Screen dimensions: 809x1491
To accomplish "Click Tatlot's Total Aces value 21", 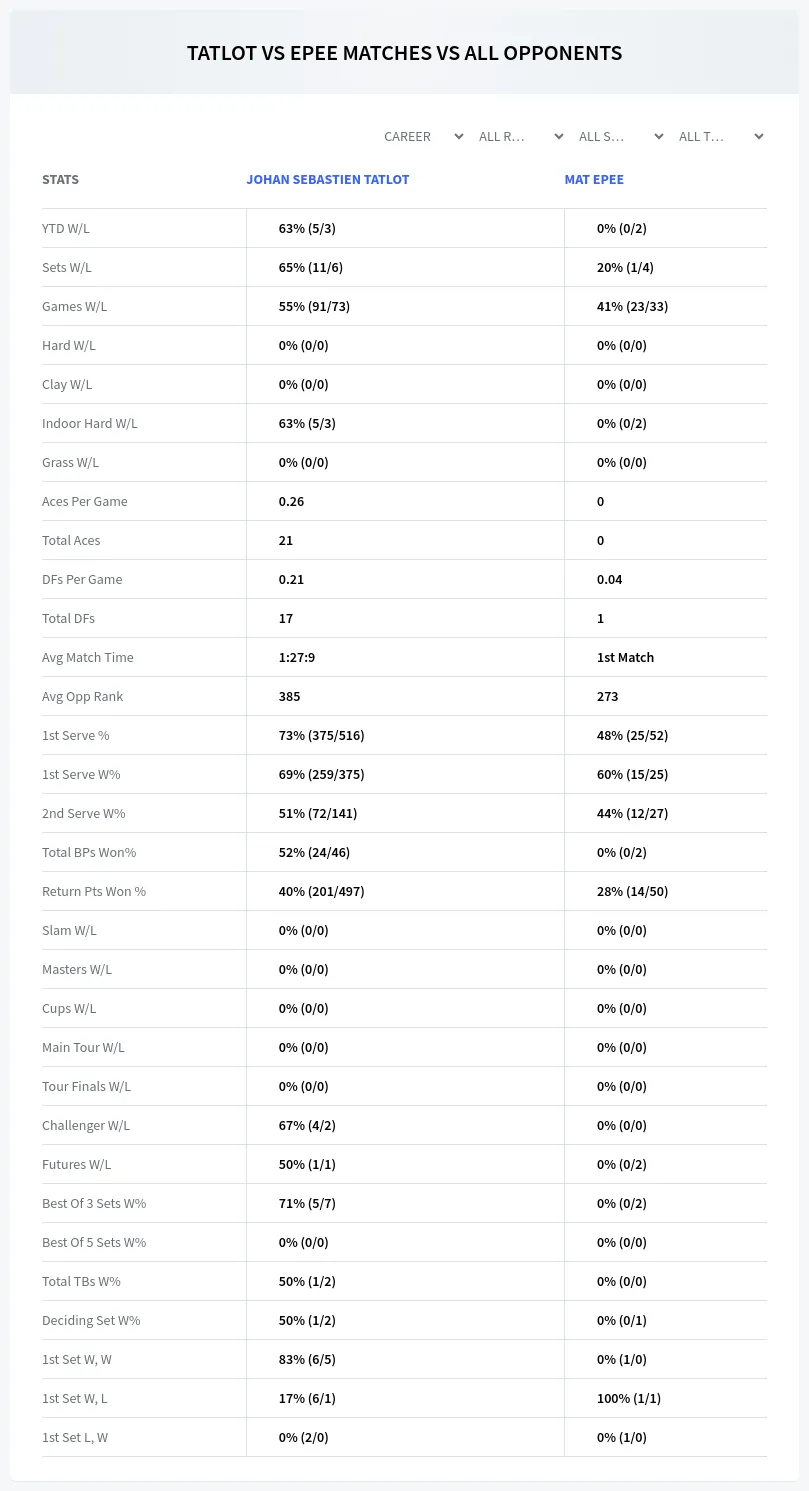I will [x=286, y=540].
